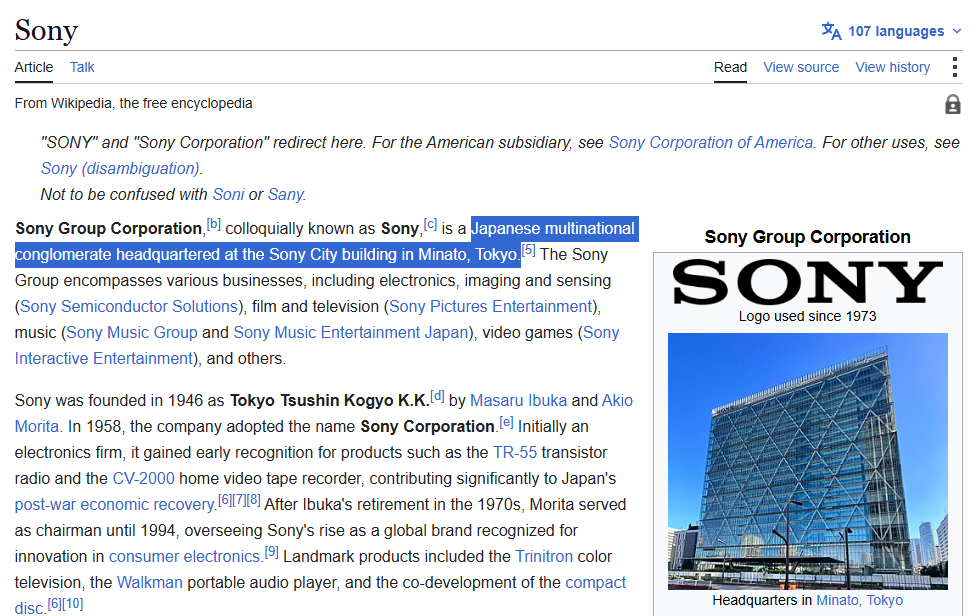Open Sony Music Group link

pos(132,333)
